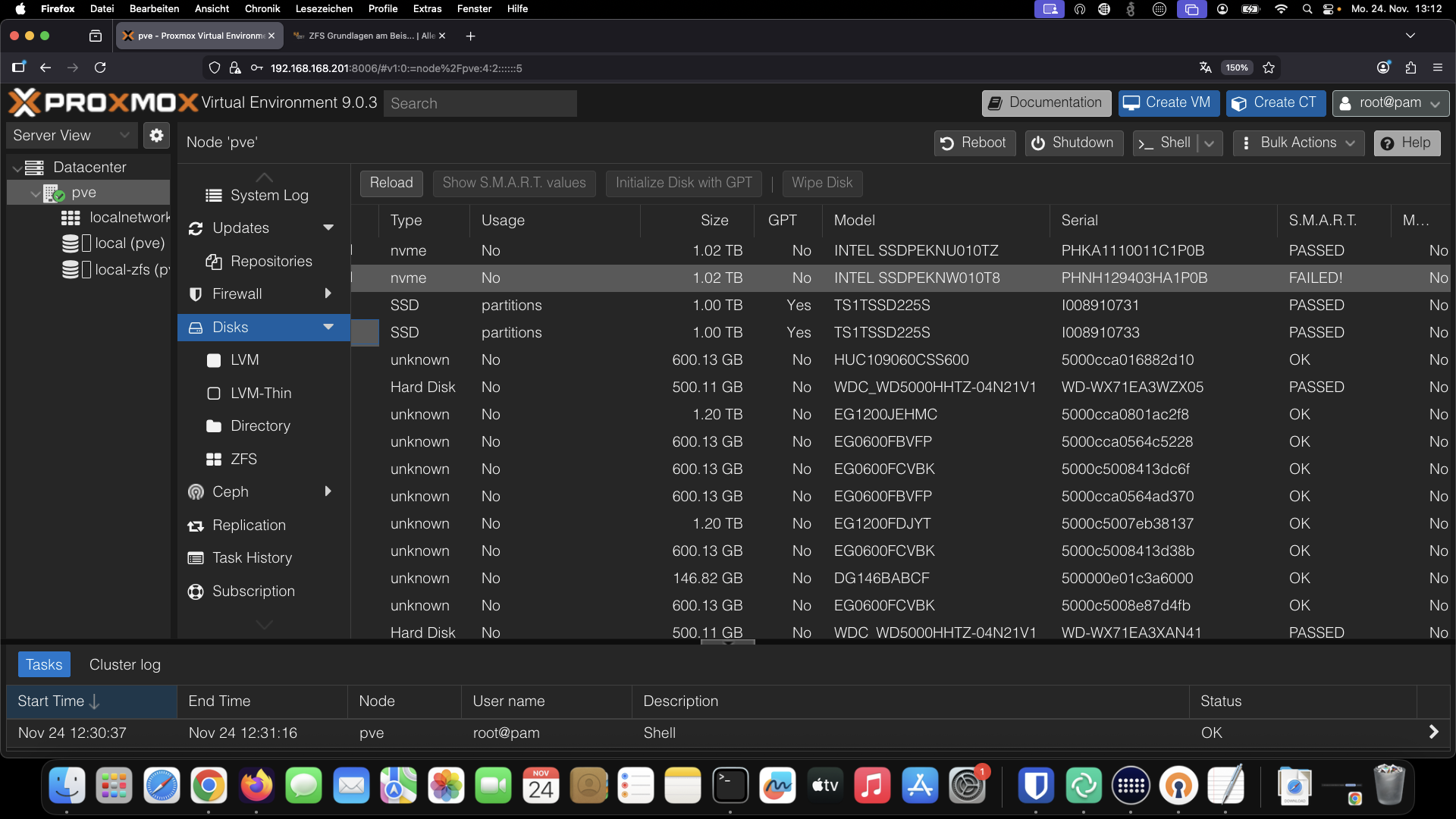The image size is (1456, 819).
Task: Open LVM-Thin disk view
Action: (x=260, y=394)
